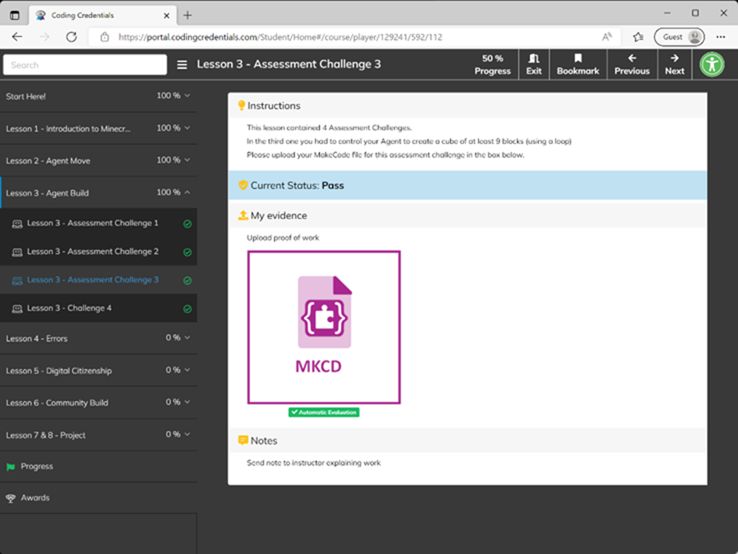Refresh the browser page

72,37
